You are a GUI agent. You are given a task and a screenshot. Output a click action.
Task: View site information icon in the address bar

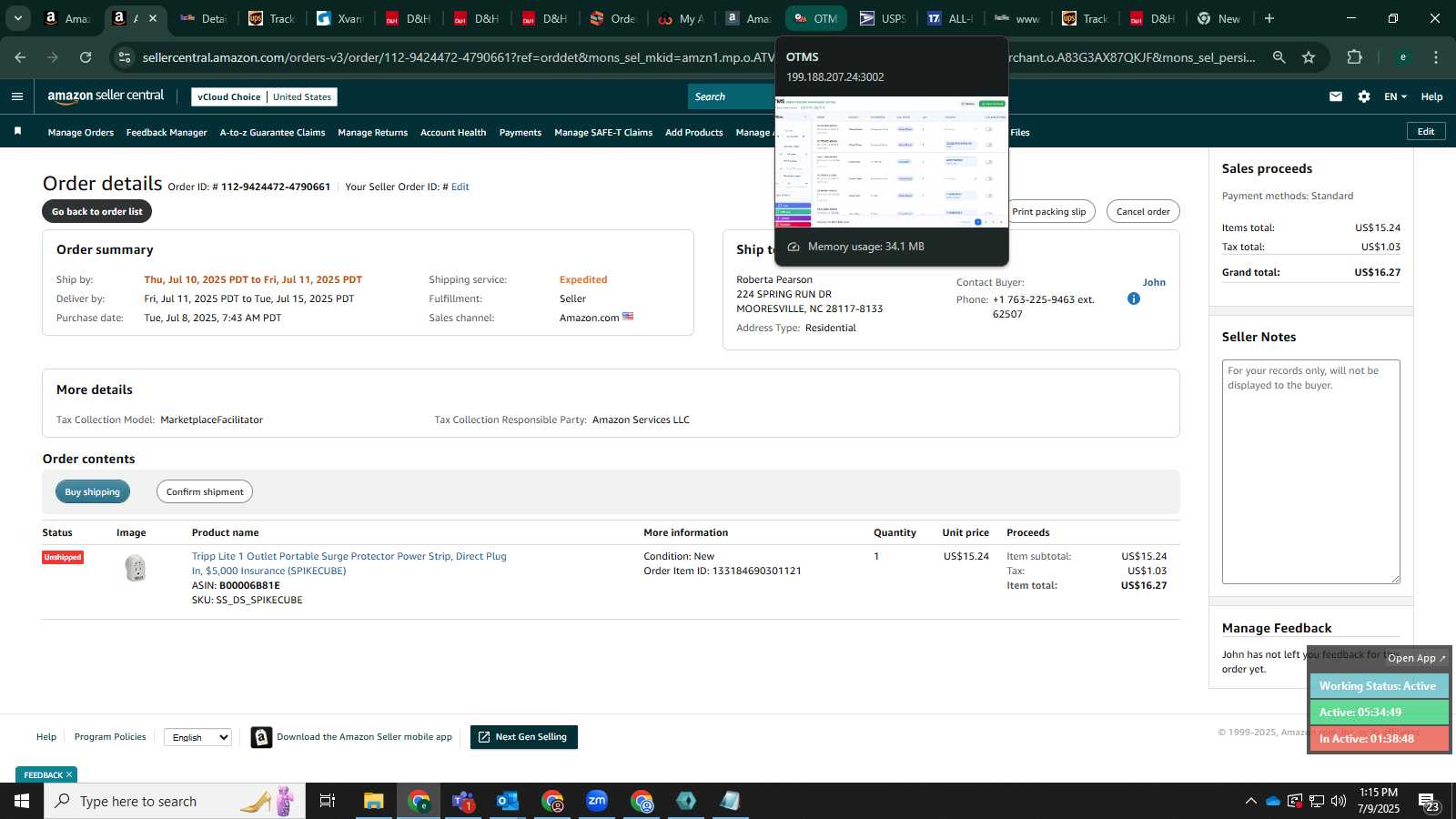coord(125,57)
